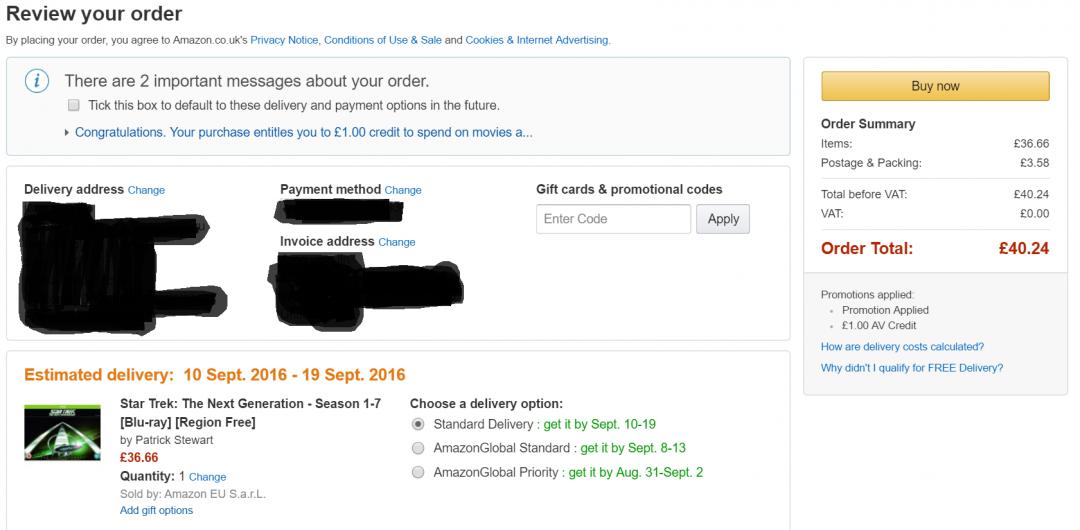Click 'Why didn't I qualify for FREE Delivery?'
The image size is (1080, 530).
911,368
